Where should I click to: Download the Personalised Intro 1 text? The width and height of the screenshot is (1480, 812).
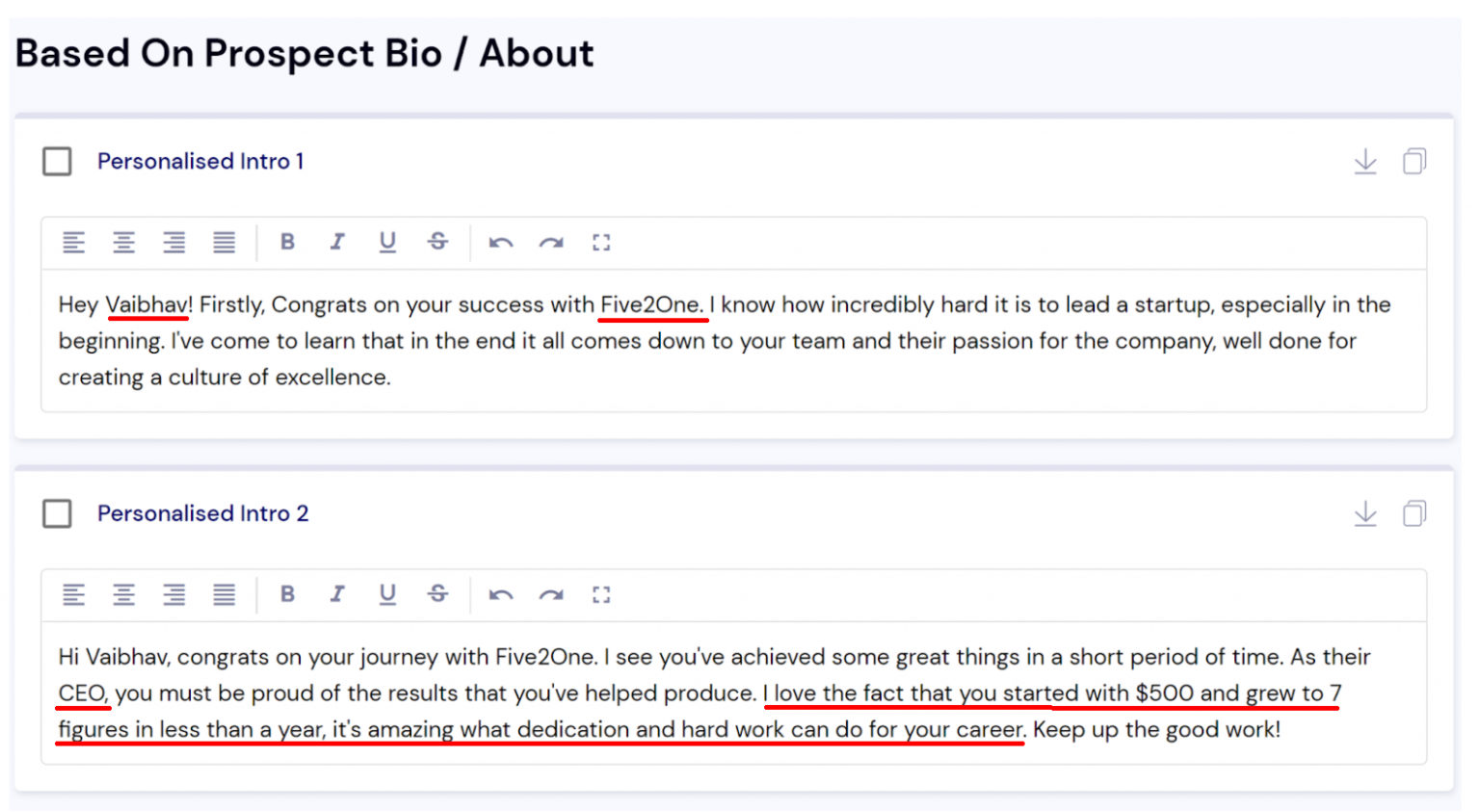[1365, 161]
